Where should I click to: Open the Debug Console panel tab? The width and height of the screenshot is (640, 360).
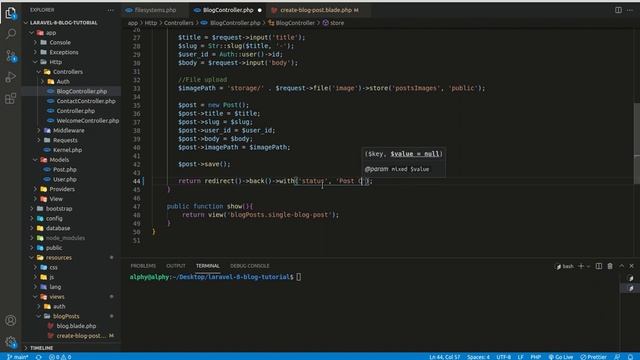pyautogui.click(x=249, y=266)
